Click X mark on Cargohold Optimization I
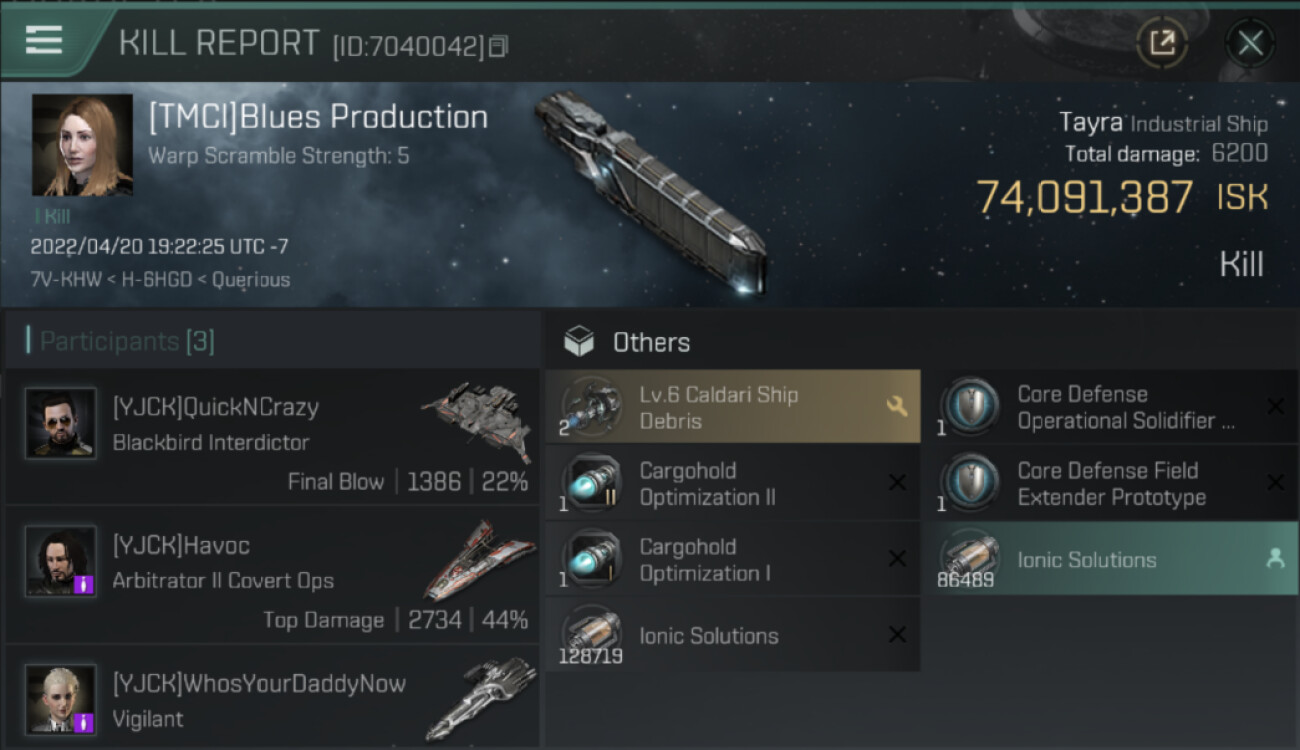The height and width of the screenshot is (750, 1300). click(x=897, y=559)
